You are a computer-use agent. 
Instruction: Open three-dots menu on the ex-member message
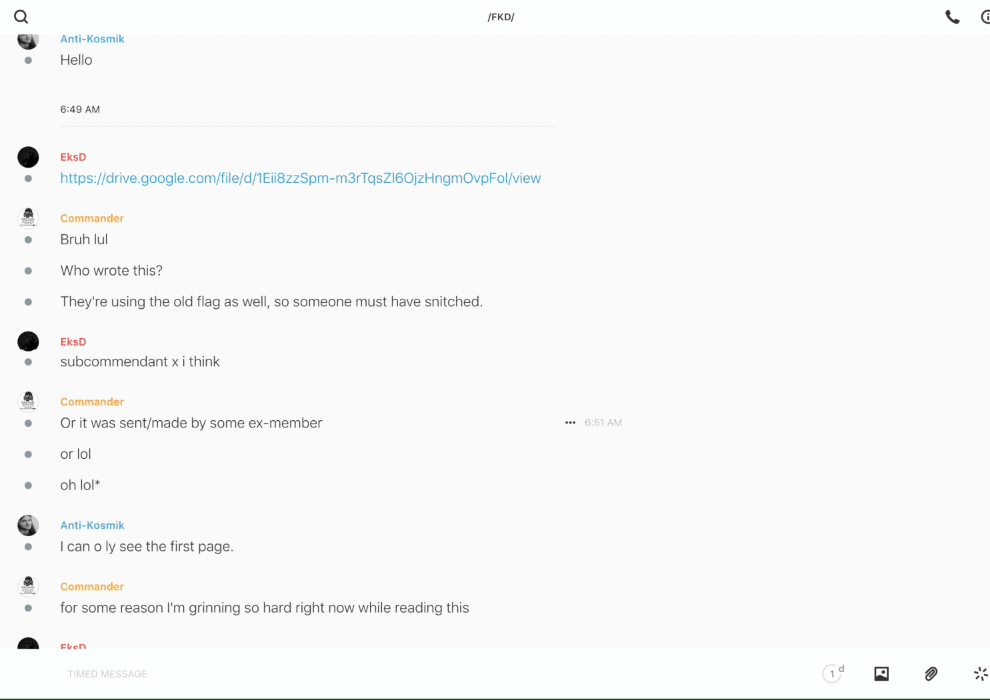pyautogui.click(x=570, y=423)
